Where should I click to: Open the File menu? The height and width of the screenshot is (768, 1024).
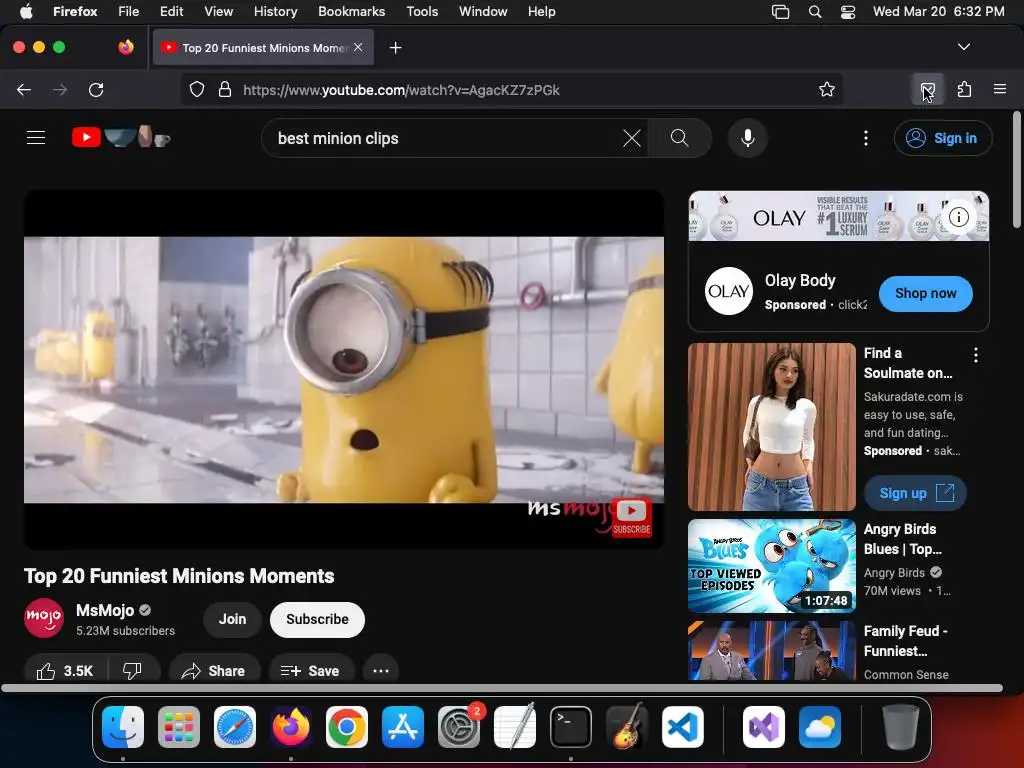[129, 12]
